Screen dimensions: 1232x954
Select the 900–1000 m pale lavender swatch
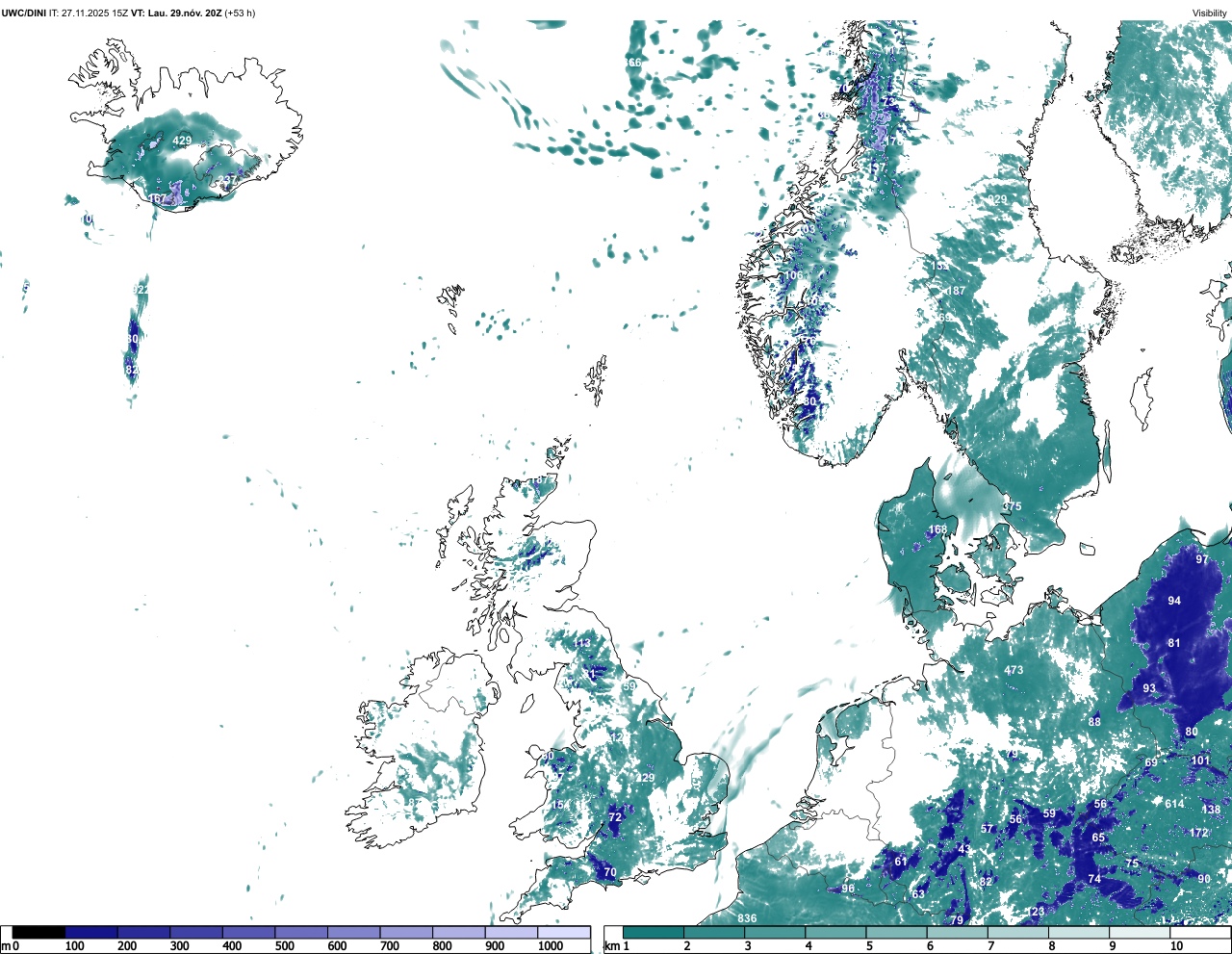tap(511, 933)
